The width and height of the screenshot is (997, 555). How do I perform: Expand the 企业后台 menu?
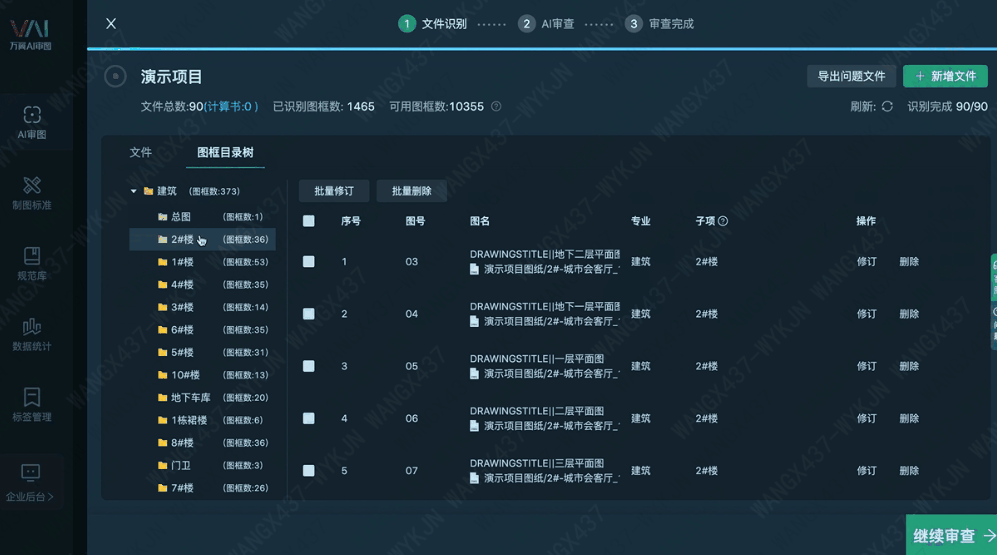tap(31, 482)
